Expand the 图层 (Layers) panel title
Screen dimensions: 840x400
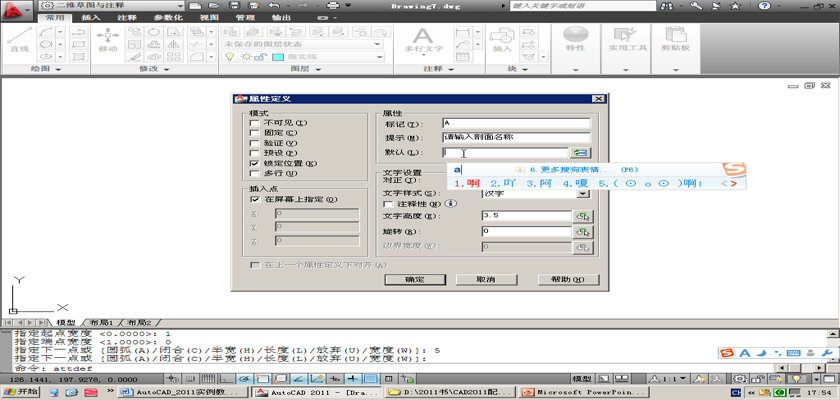tap(306, 69)
